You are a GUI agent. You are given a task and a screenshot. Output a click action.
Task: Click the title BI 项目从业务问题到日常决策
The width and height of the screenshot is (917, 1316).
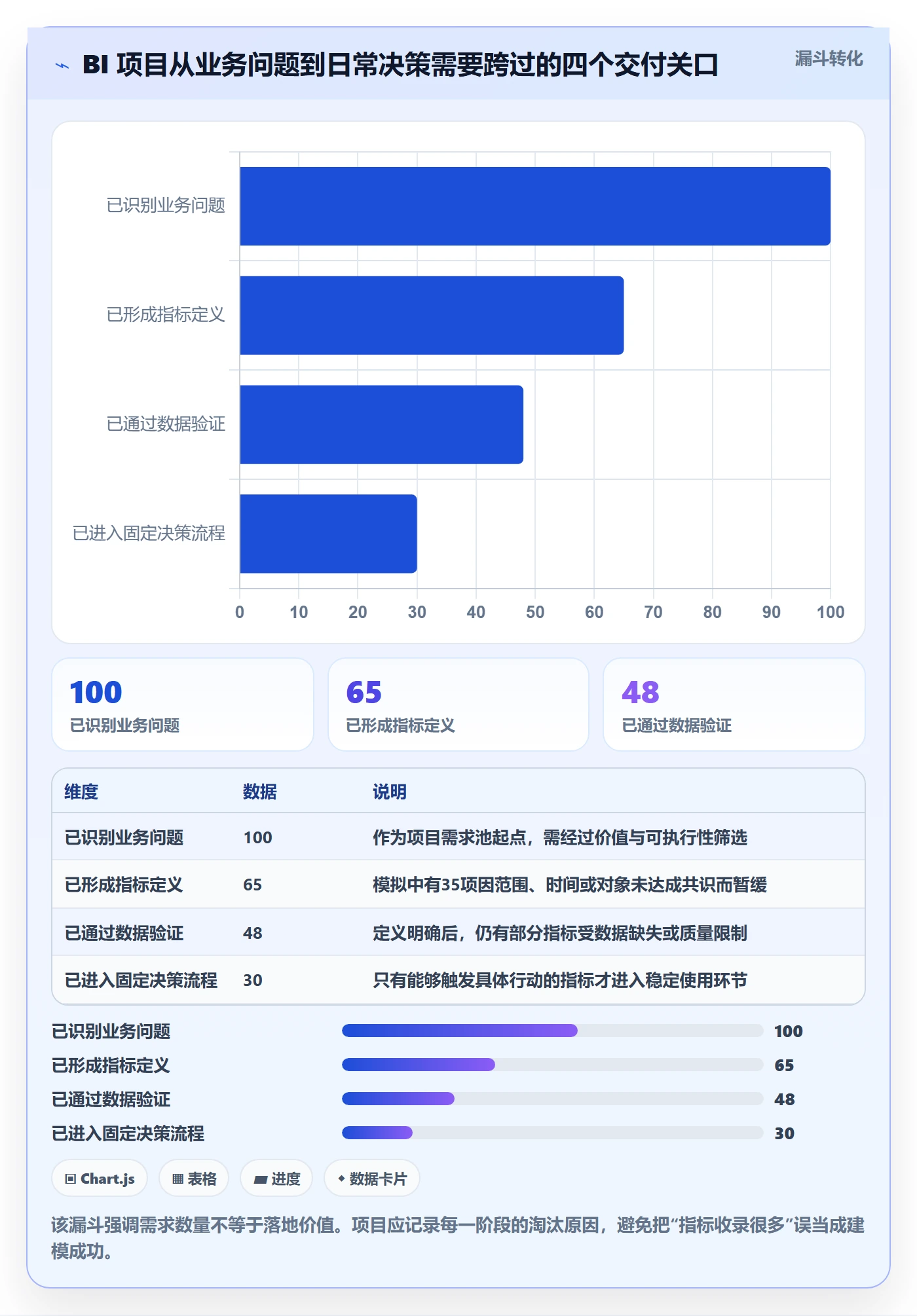tap(400, 65)
